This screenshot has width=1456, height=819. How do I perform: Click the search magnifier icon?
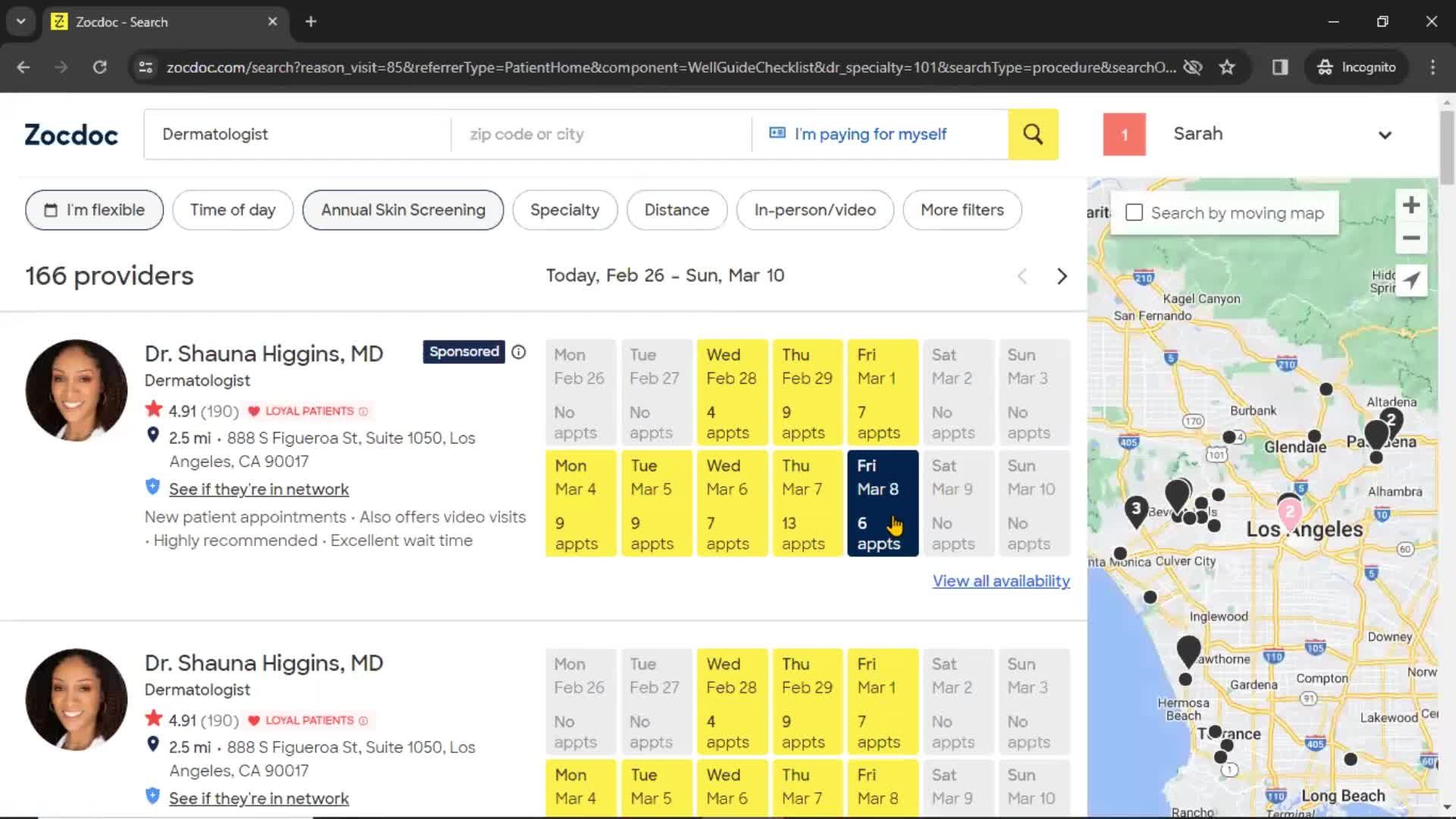[x=1034, y=134]
